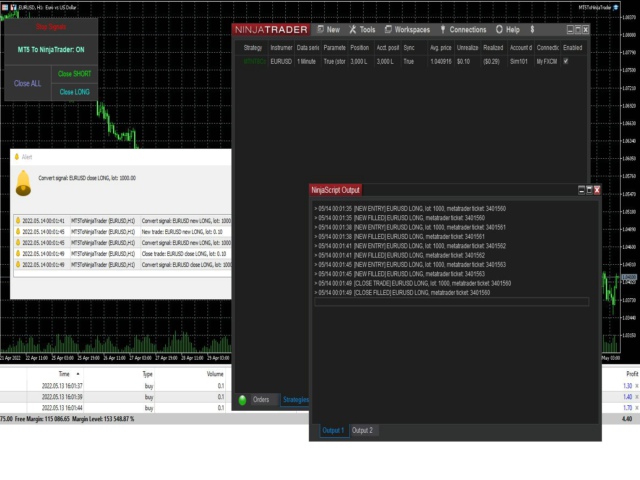The image size is (640, 480).
Task: Select the 2022.05.13 16:01:39 buy trade row
Action: pos(116,397)
